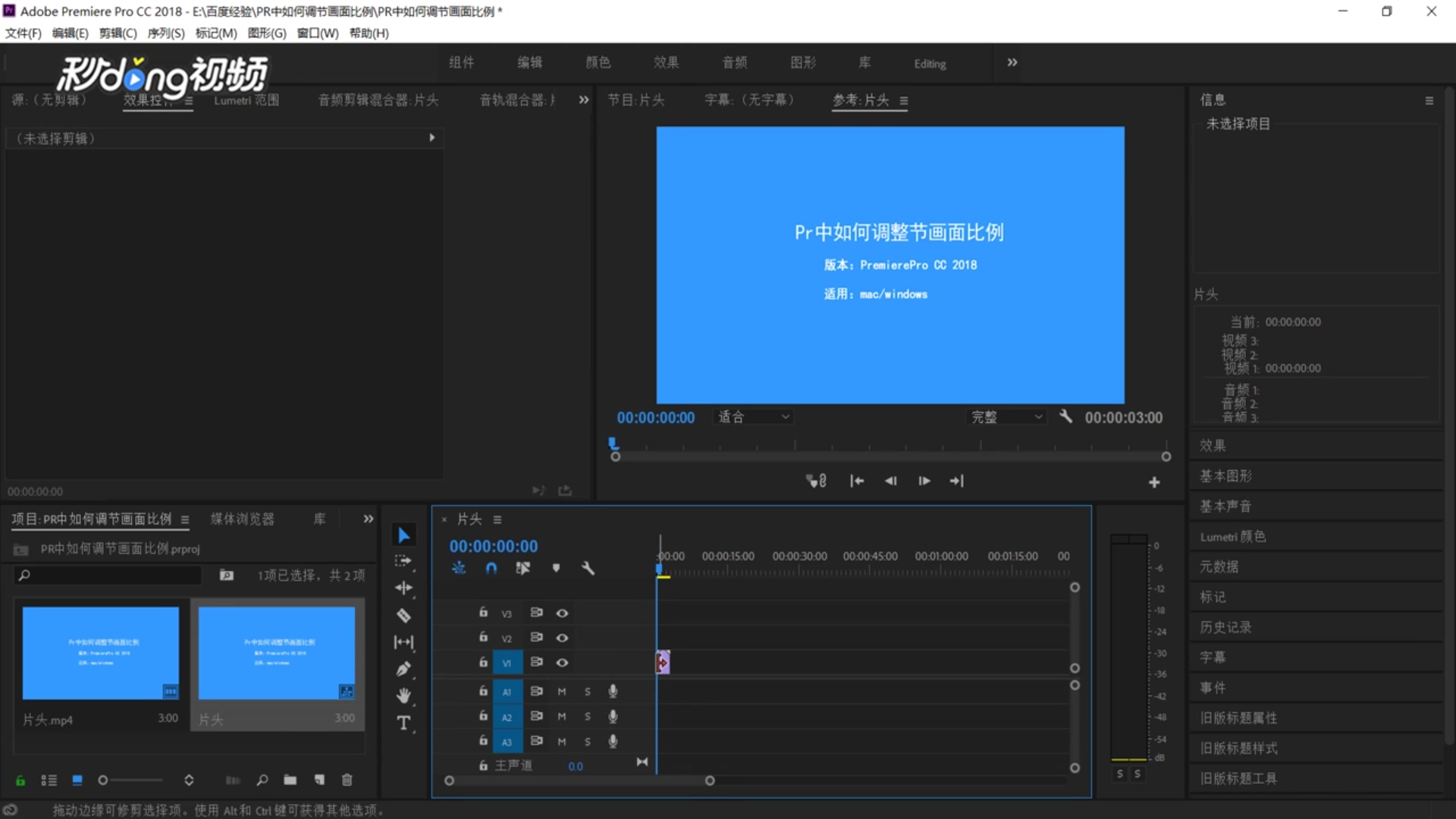
Task: Select the Slip tool
Action: pyautogui.click(x=403, y=642)
